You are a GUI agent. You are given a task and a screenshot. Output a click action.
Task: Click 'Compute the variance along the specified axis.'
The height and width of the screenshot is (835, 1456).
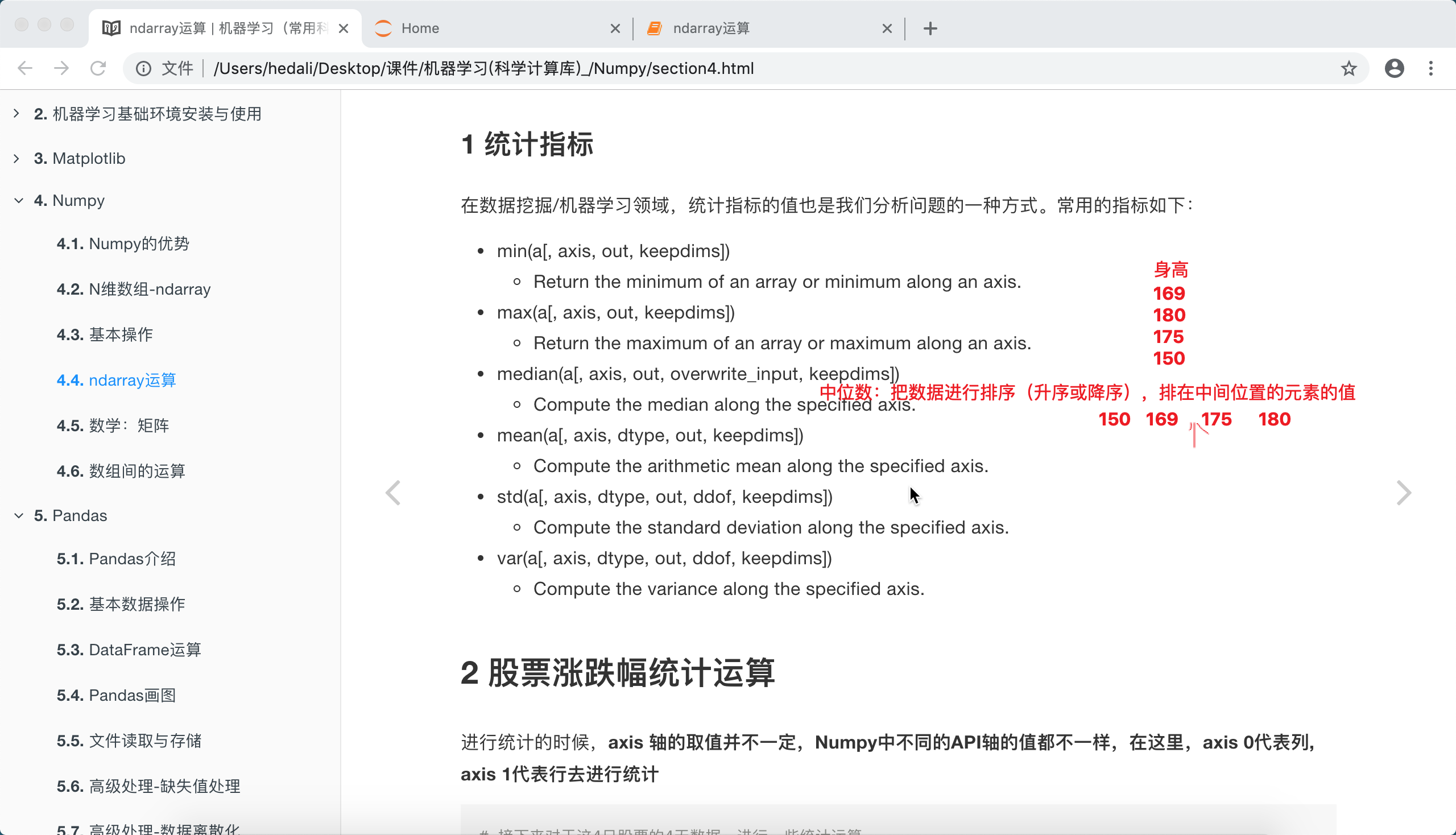729,588
